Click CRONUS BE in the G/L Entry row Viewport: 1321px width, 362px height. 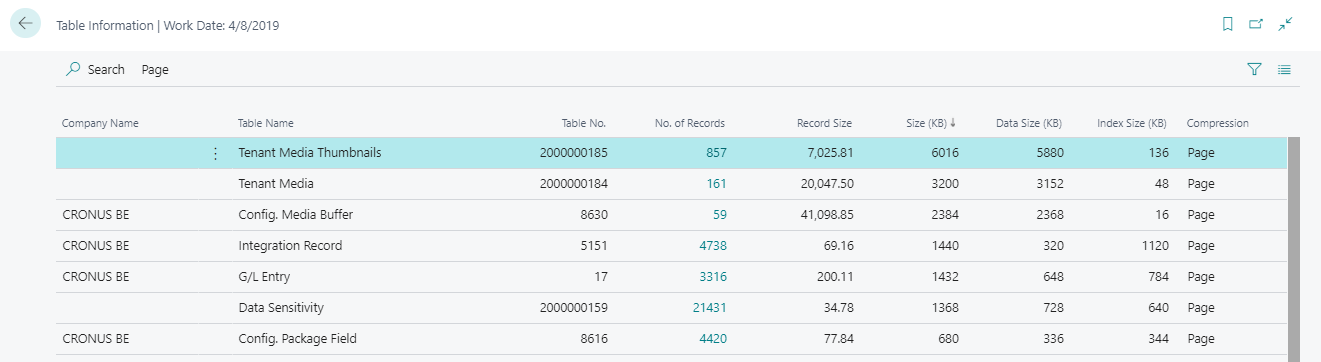coord(96,277)
